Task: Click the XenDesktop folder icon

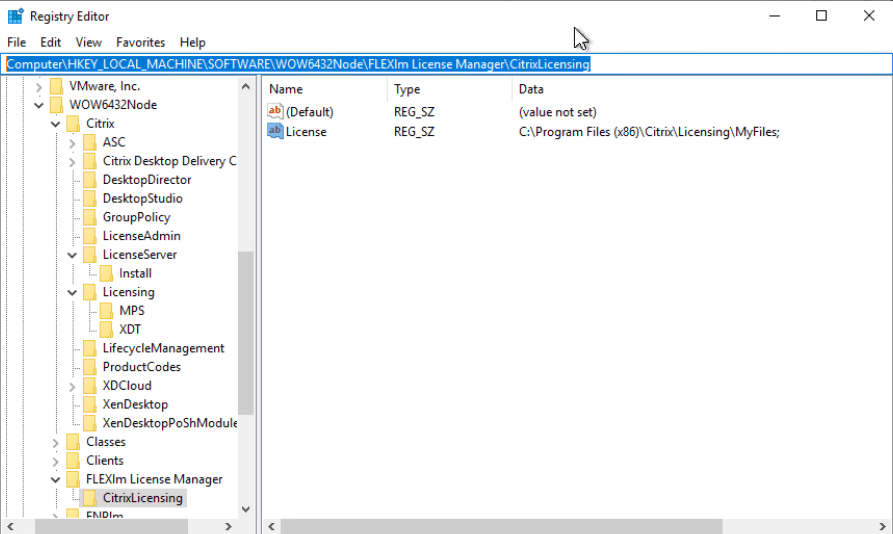Action: pos(89,405)
